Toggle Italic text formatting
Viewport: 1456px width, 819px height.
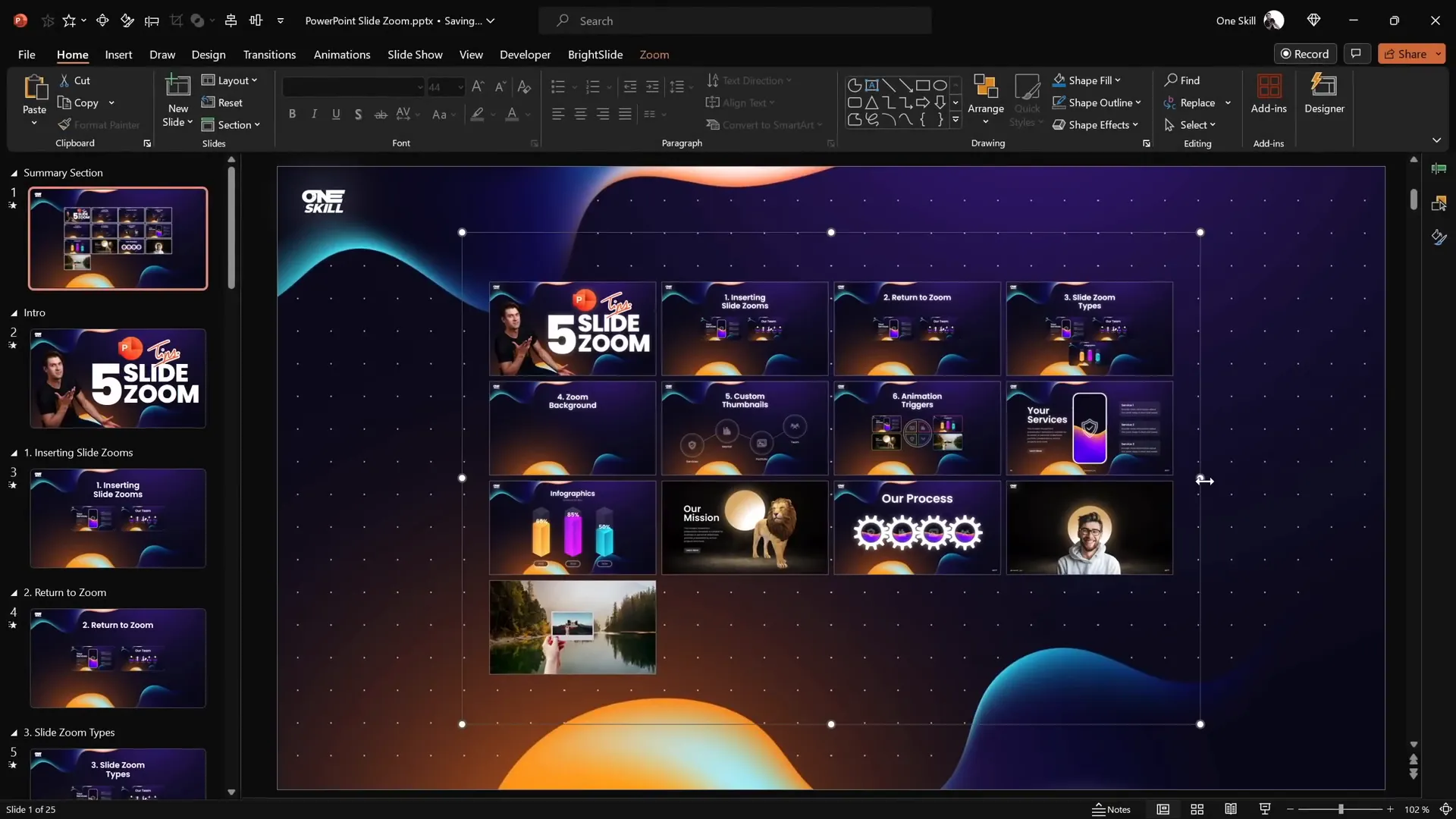click(x=314, y=114)
